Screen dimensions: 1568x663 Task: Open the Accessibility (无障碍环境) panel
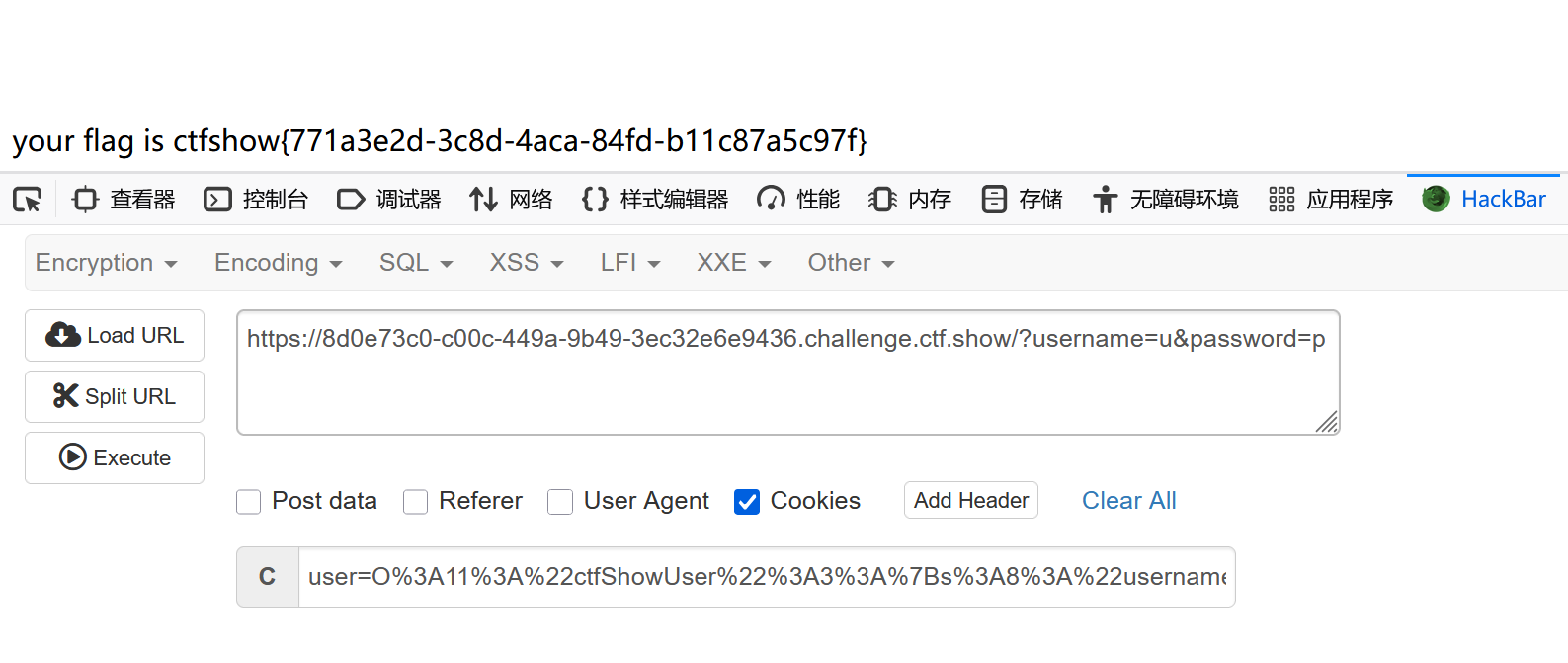point(1166,200)
